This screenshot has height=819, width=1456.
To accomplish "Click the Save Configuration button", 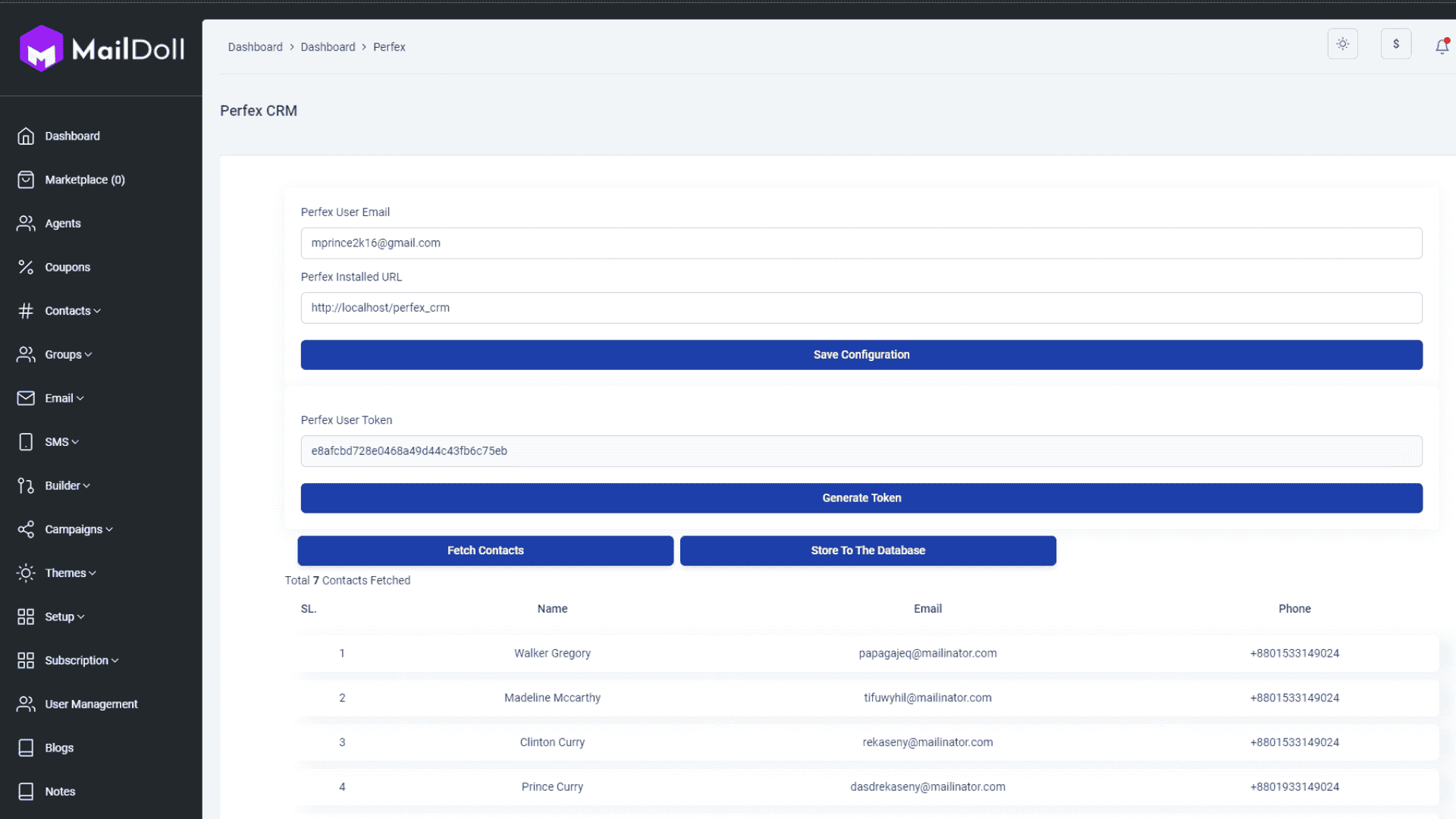I will tap(861, 354).
